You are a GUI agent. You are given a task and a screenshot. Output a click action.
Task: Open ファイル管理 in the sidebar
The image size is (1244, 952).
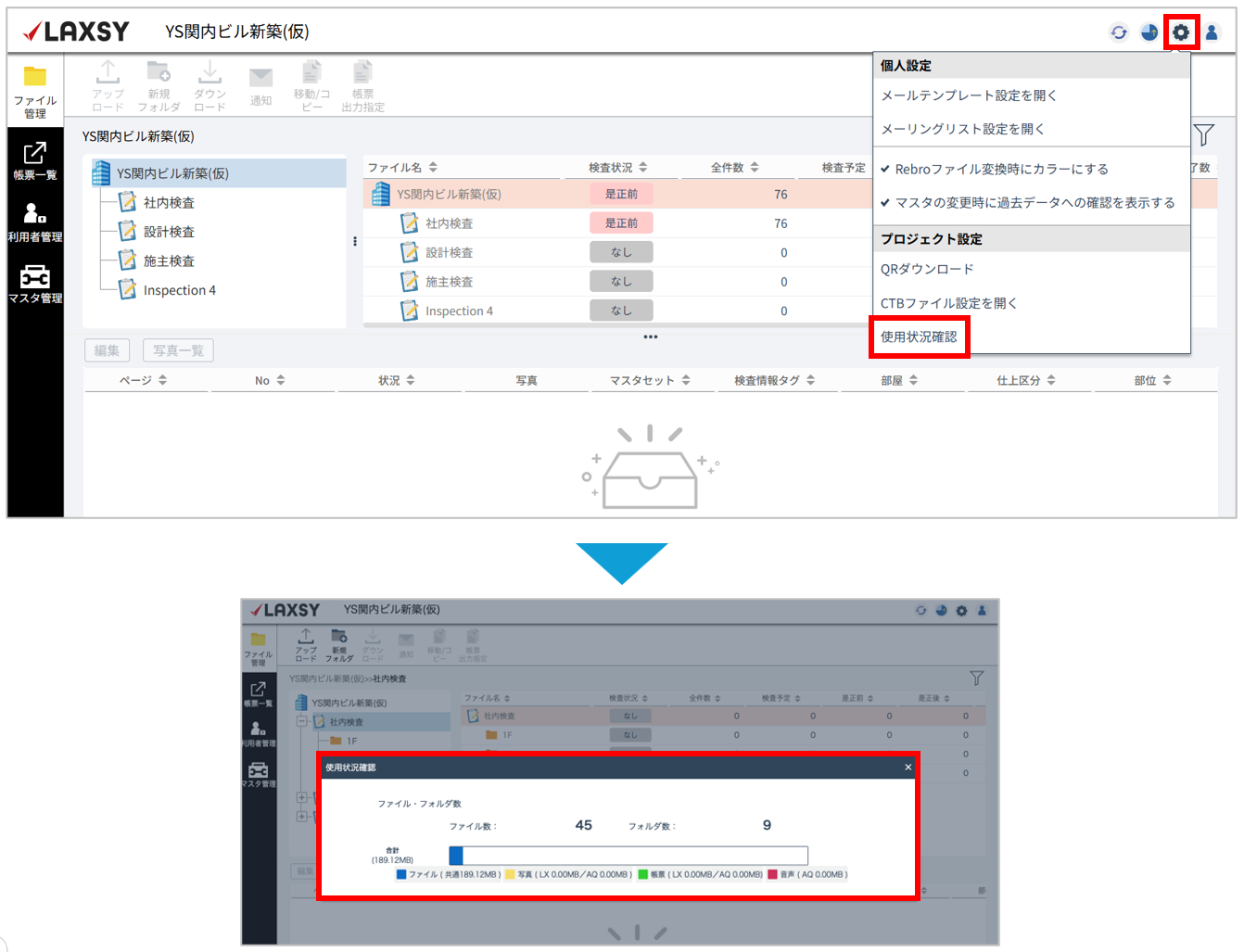coord(35,91)
